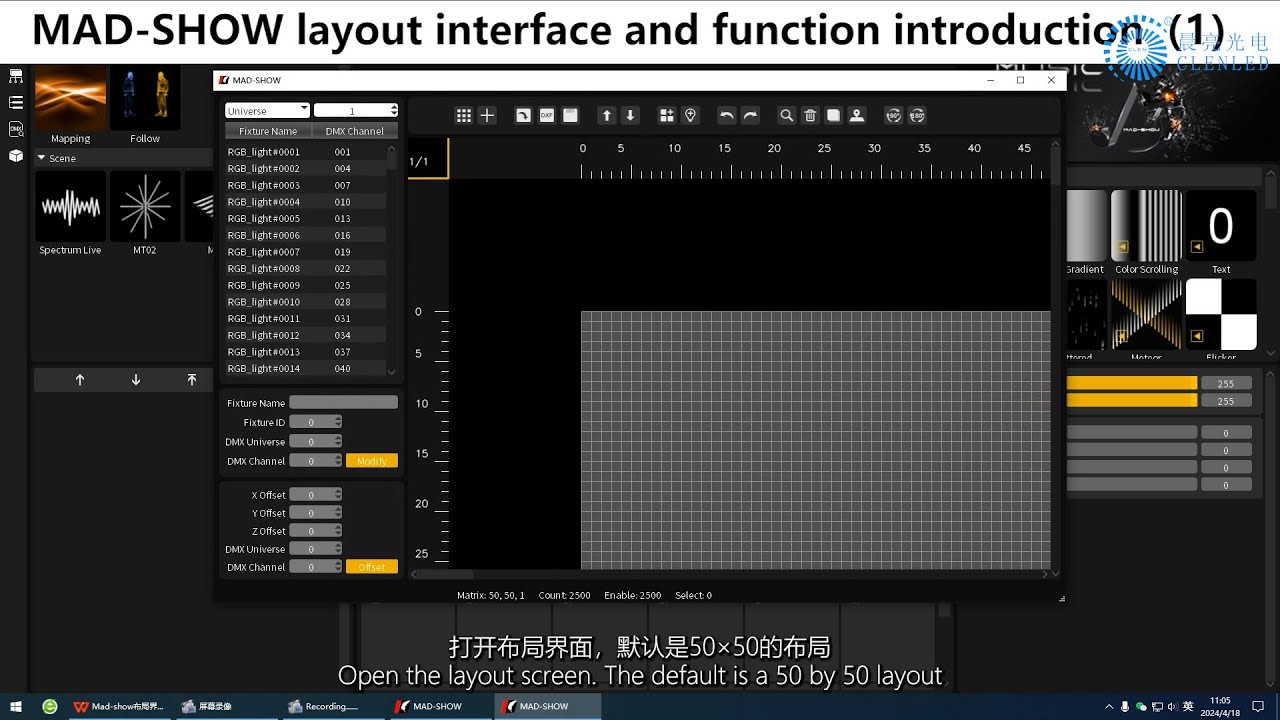1280x720 pixels.
Task: Click the magnifier search icon
Action: 787,116
